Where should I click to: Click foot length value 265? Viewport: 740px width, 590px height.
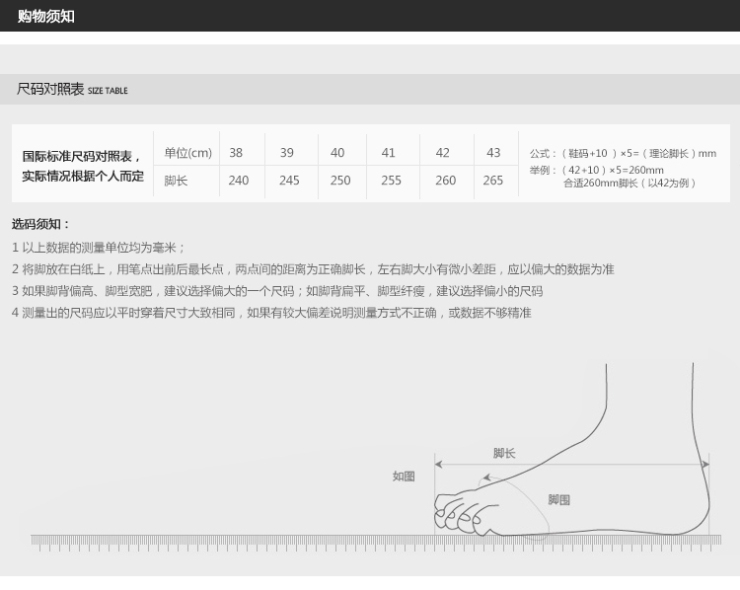(x=493, y=180)
